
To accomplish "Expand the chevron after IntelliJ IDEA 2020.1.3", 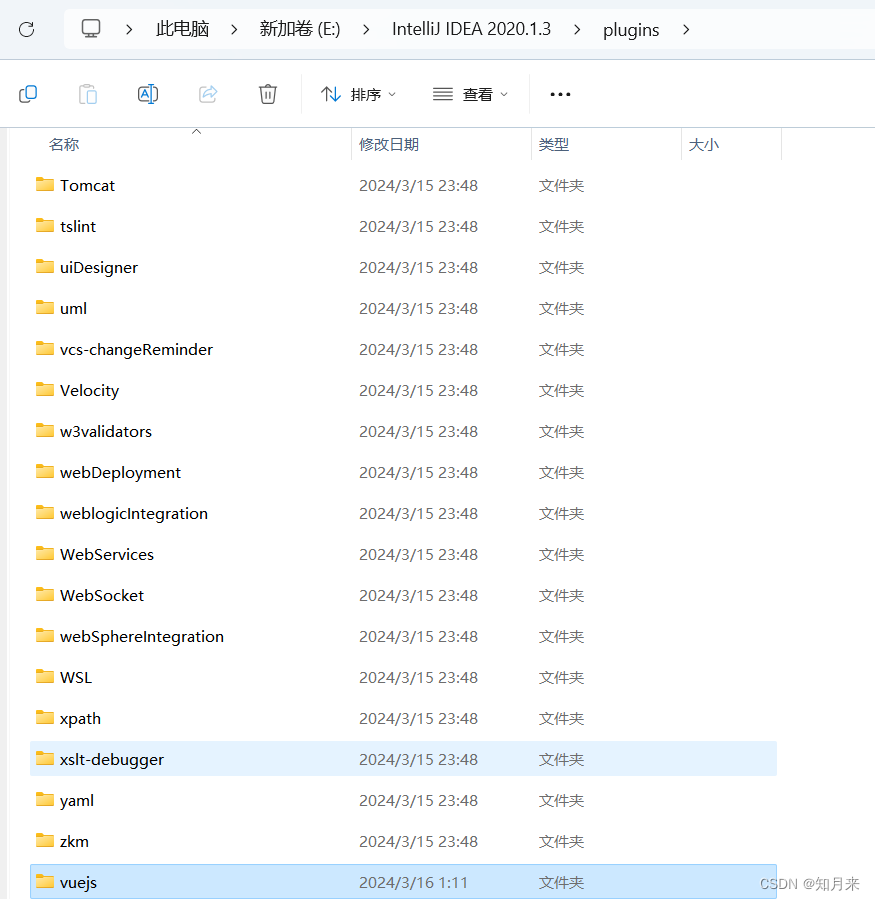I will (577, 29).
